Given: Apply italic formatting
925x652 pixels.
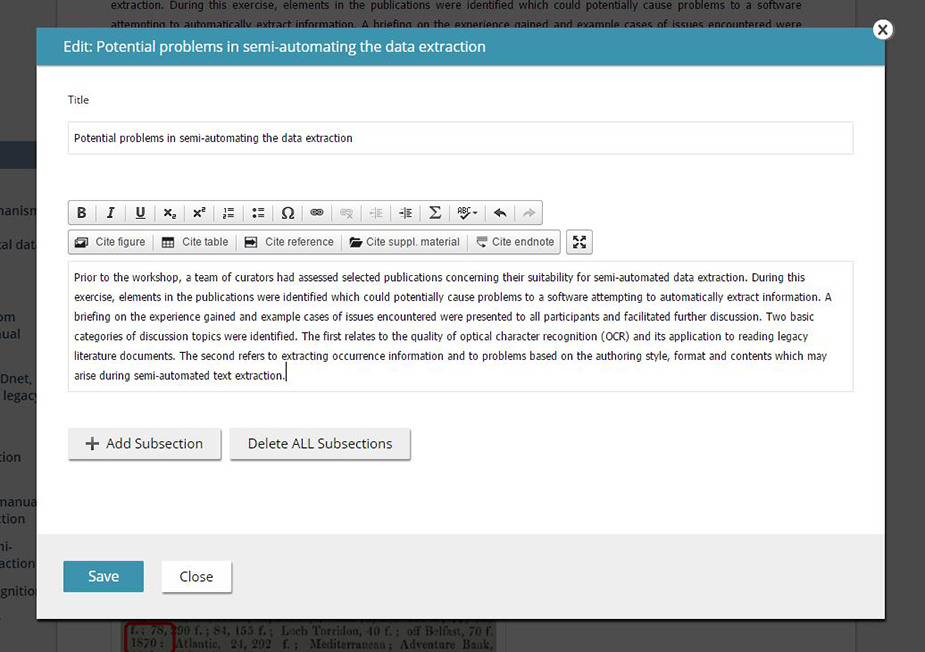Looking at the screenshot, I should (111, 213).
